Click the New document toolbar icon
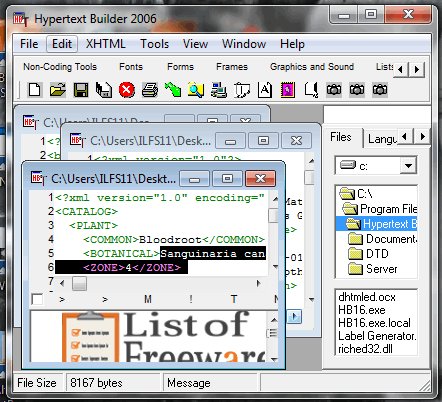Image resolution: width=442 pixels, height=402 pixels. click(35, 90)
